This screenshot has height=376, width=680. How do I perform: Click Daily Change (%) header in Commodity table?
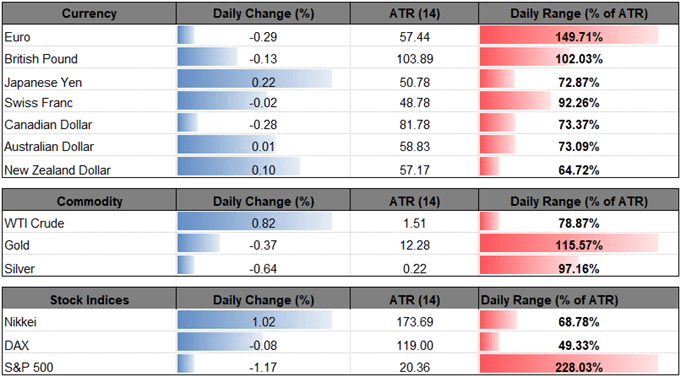click(263, 201)
